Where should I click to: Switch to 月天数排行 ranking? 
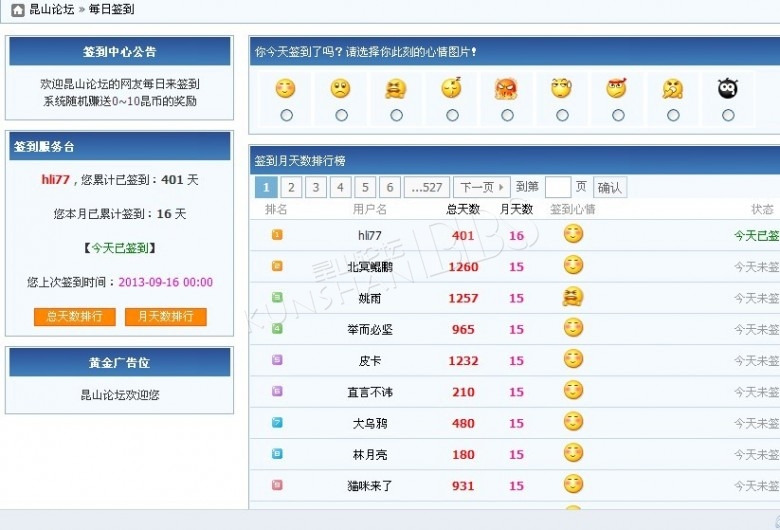[x=165, y=316]
